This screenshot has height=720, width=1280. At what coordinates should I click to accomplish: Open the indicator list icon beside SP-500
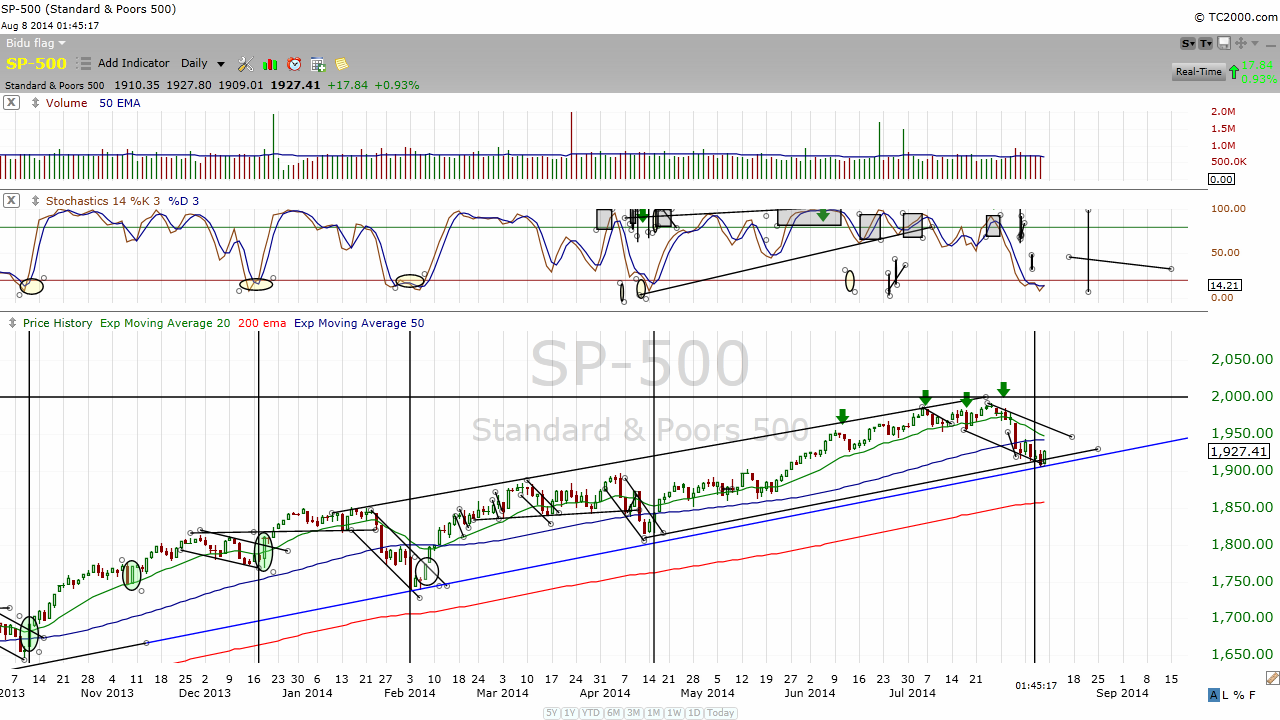(85, 64)
